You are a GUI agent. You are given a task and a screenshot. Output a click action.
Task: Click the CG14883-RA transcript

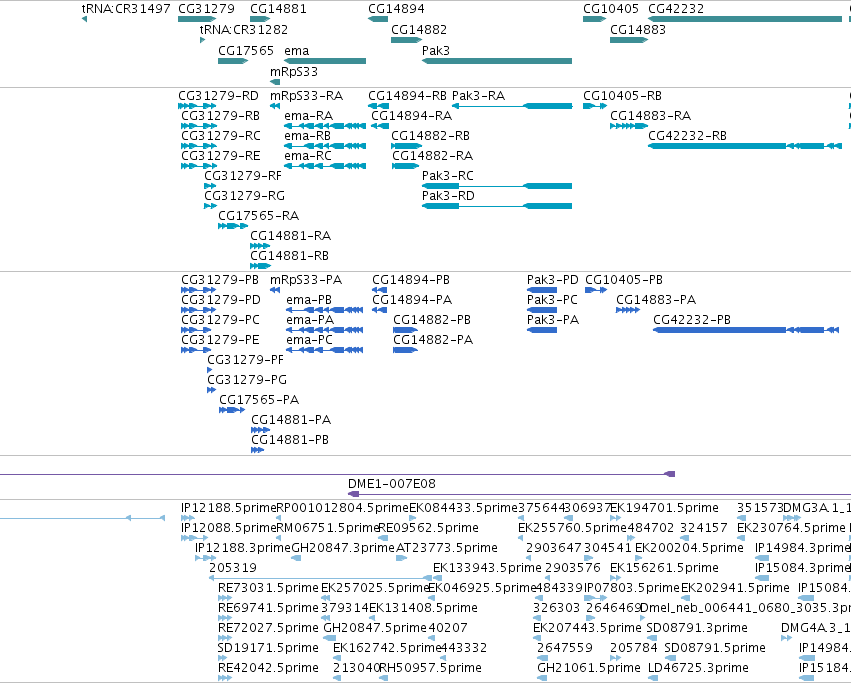[629, 126]
